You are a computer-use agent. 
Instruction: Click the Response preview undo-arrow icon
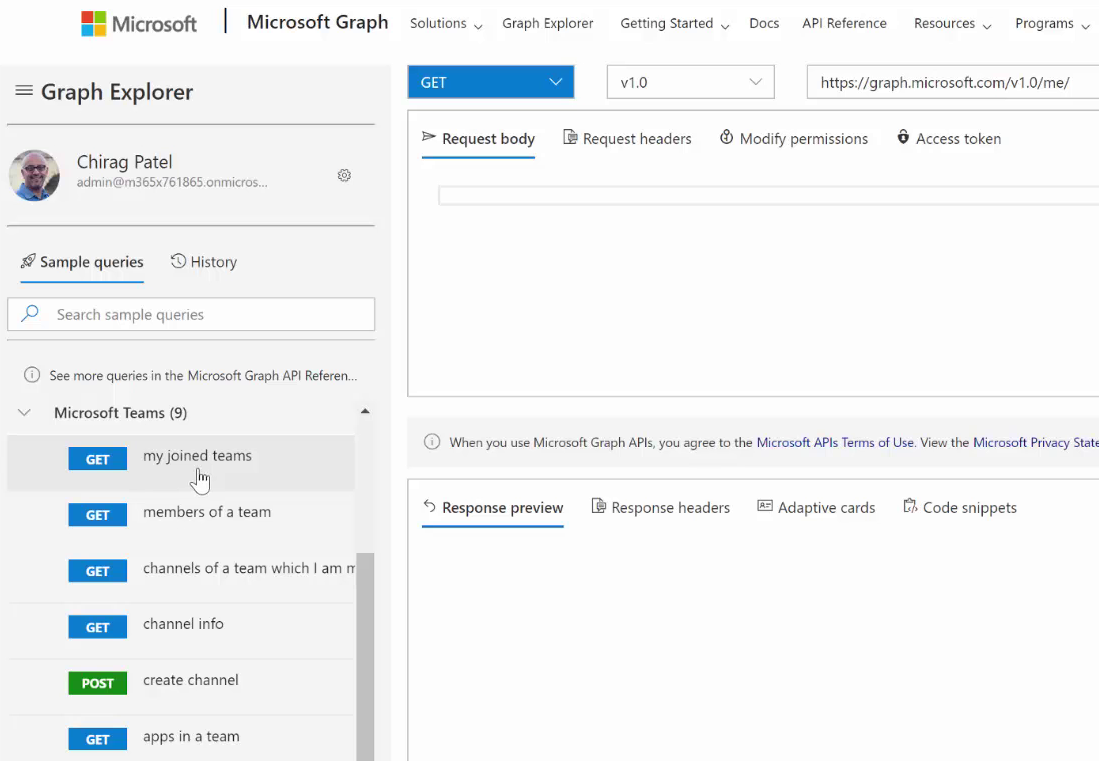(x=430, y=506)
